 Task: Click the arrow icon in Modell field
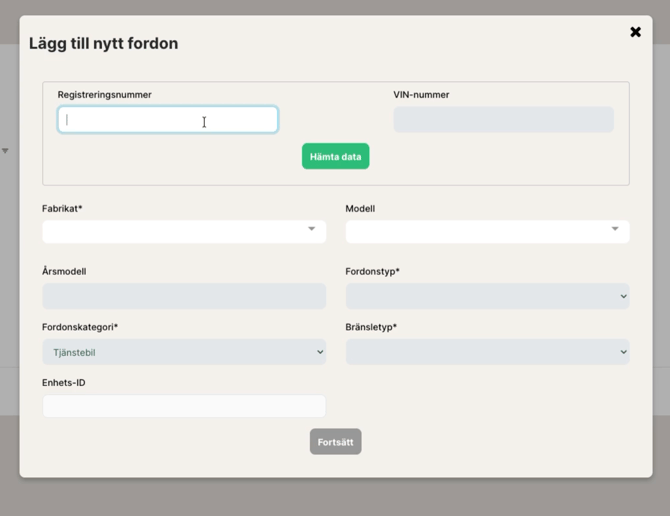615,229
